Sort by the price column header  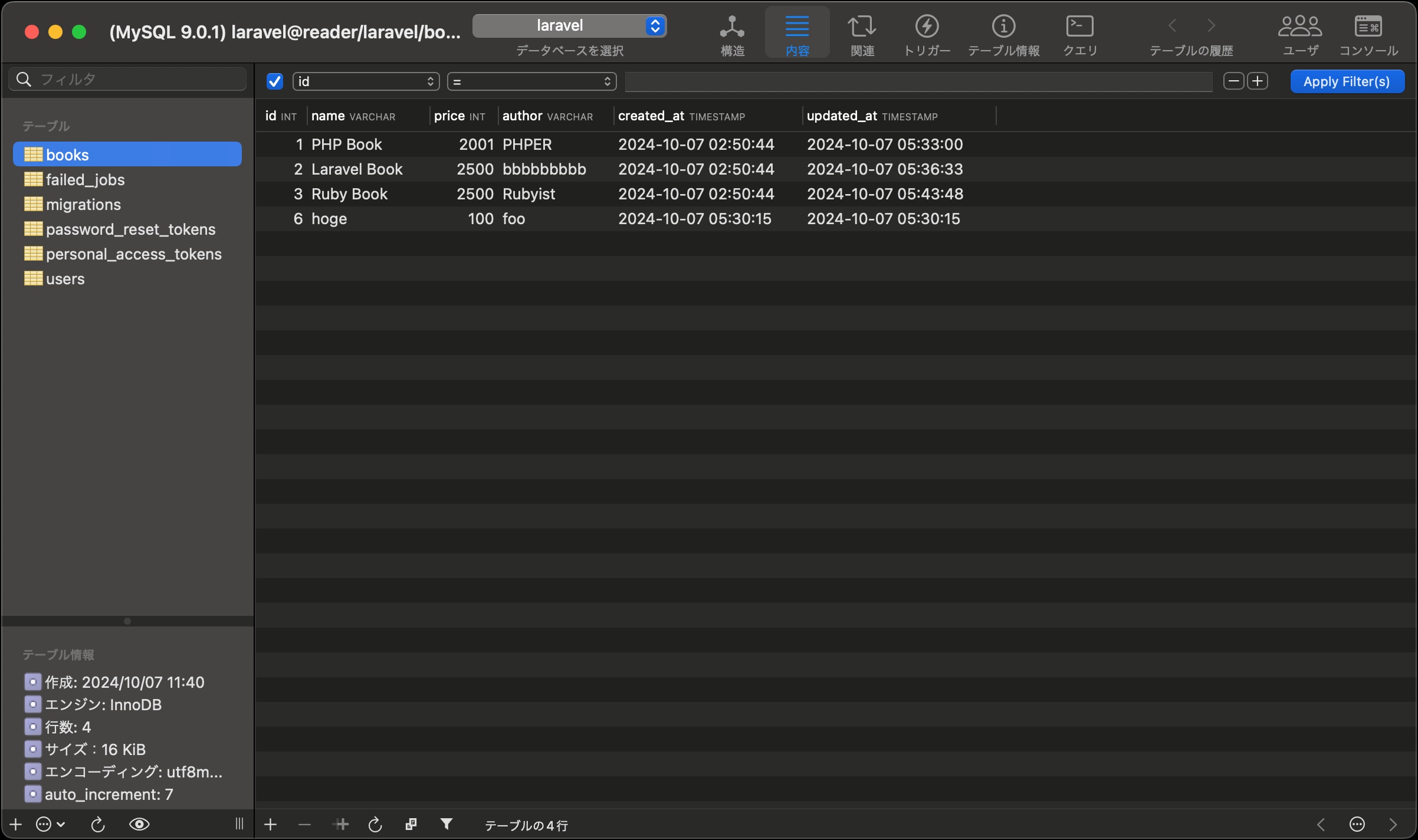click(464, 116)
